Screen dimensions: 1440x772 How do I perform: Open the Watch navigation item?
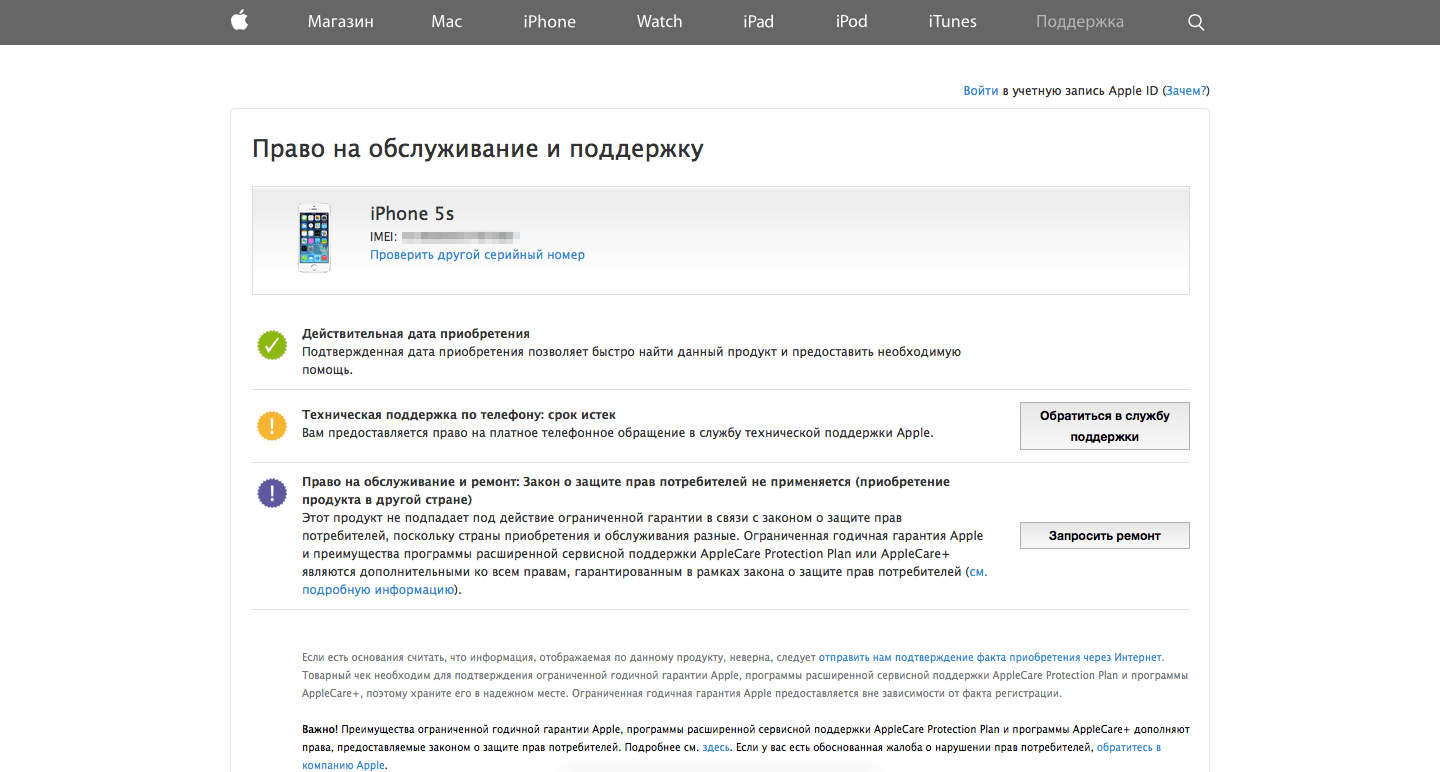click(x=660, y=21)
